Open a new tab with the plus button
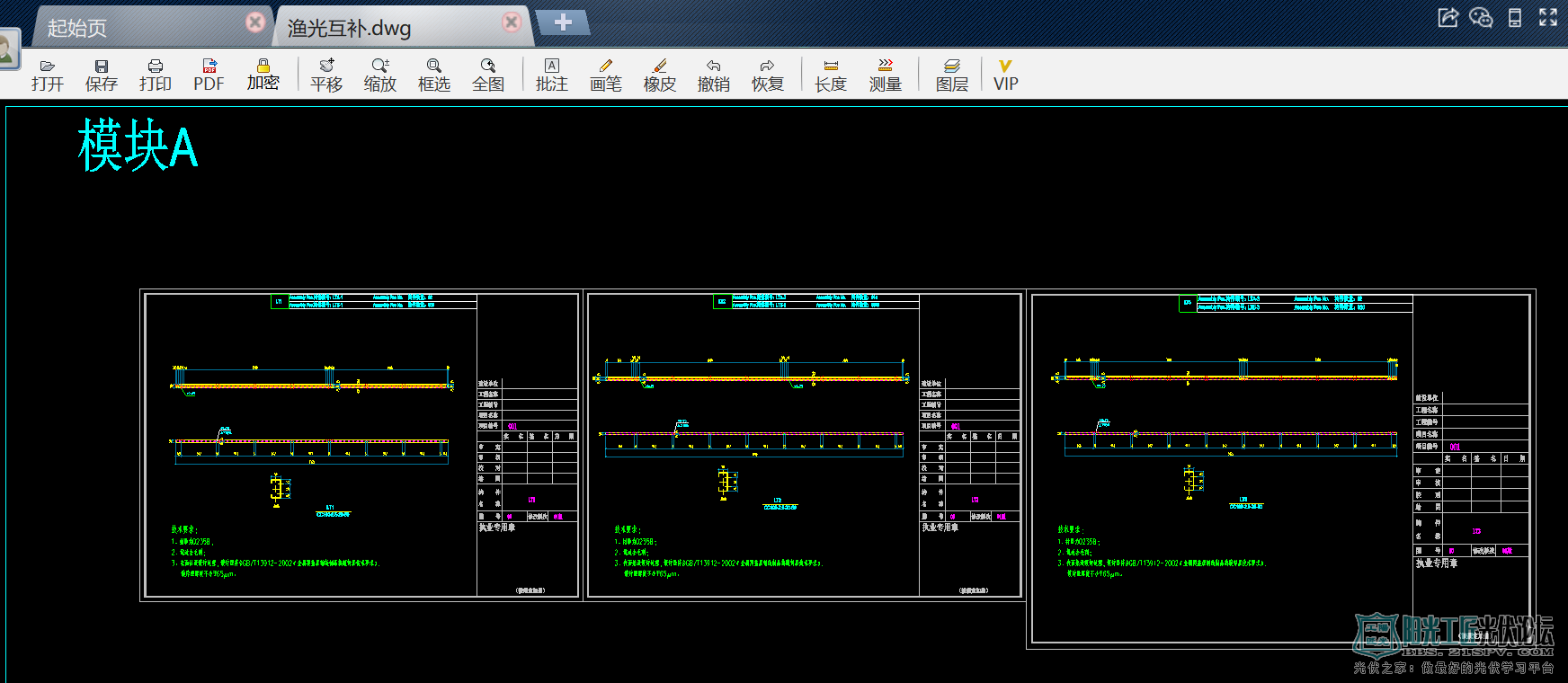 pos(563,22)
